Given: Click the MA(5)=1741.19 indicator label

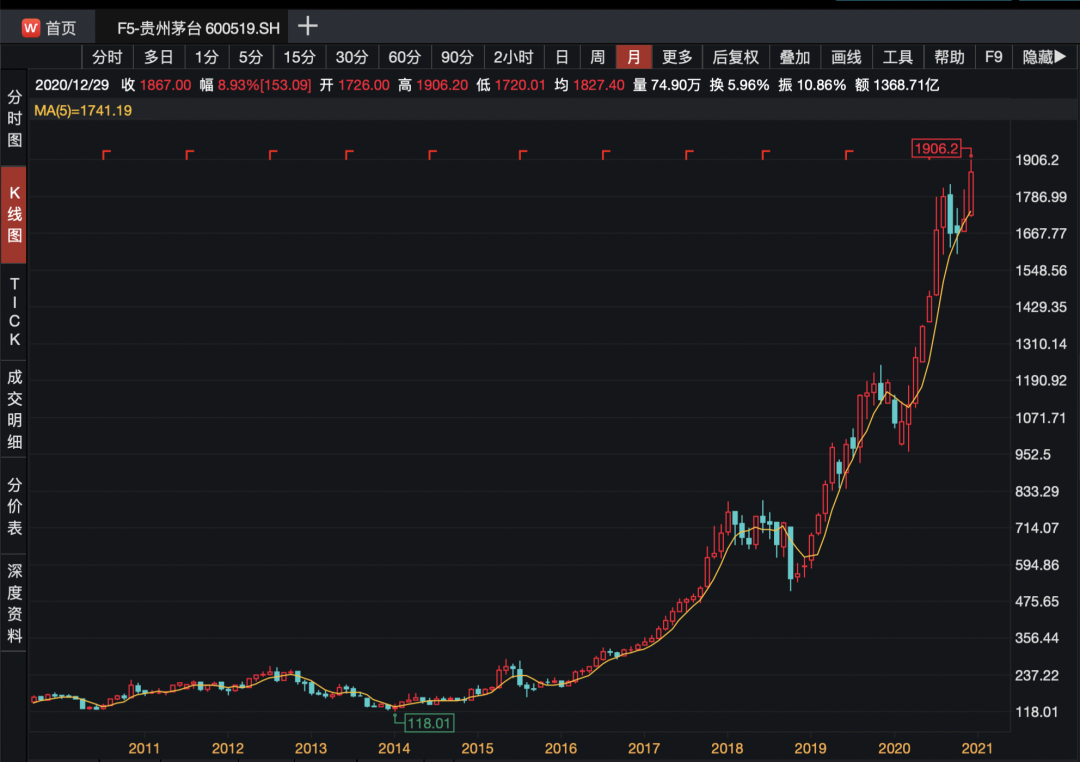Looking at the screenshot, I should (x=83, y=110).
